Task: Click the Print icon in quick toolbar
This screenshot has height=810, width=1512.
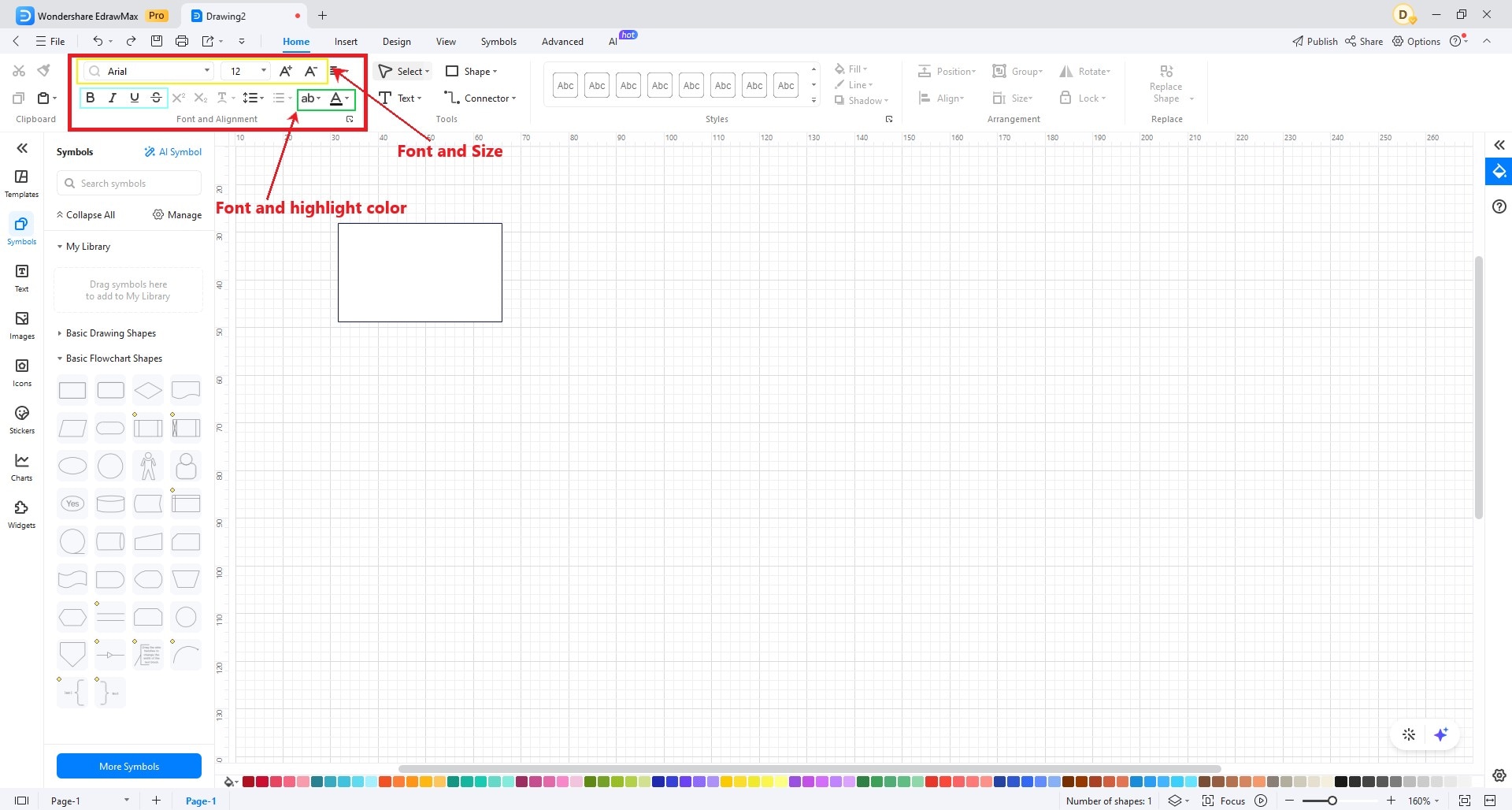Action: pos(182,41)
